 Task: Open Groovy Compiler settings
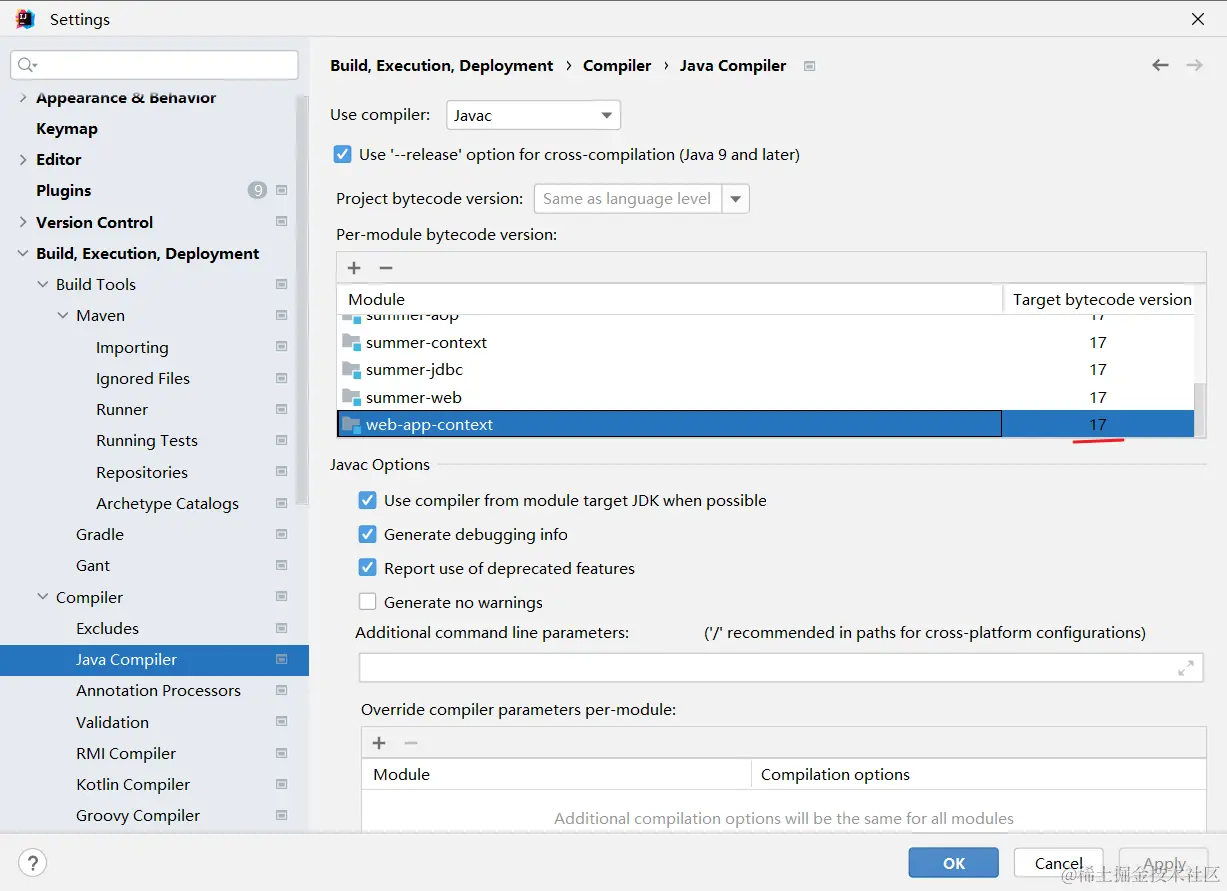click(138, 815)
